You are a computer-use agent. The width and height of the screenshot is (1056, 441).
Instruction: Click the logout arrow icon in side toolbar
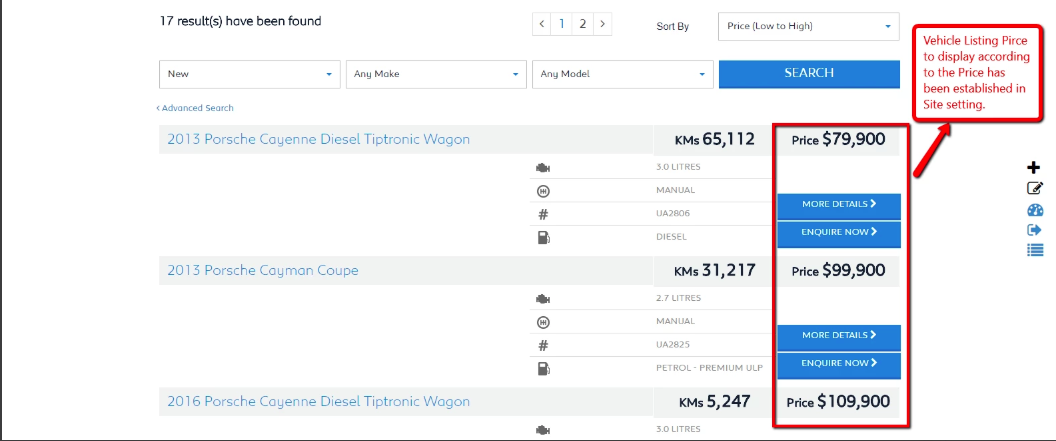[x=1034, y=230]
